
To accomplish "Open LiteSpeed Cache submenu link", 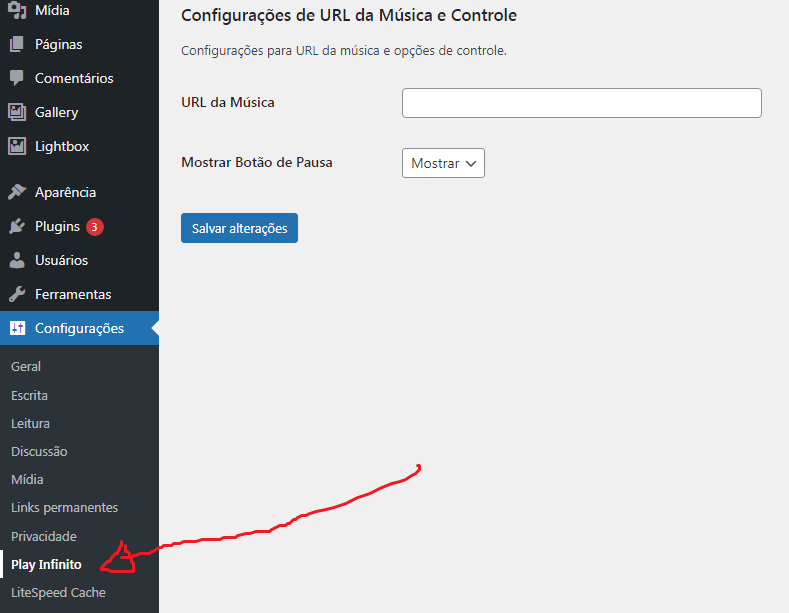I will click(x=58, y=592).
